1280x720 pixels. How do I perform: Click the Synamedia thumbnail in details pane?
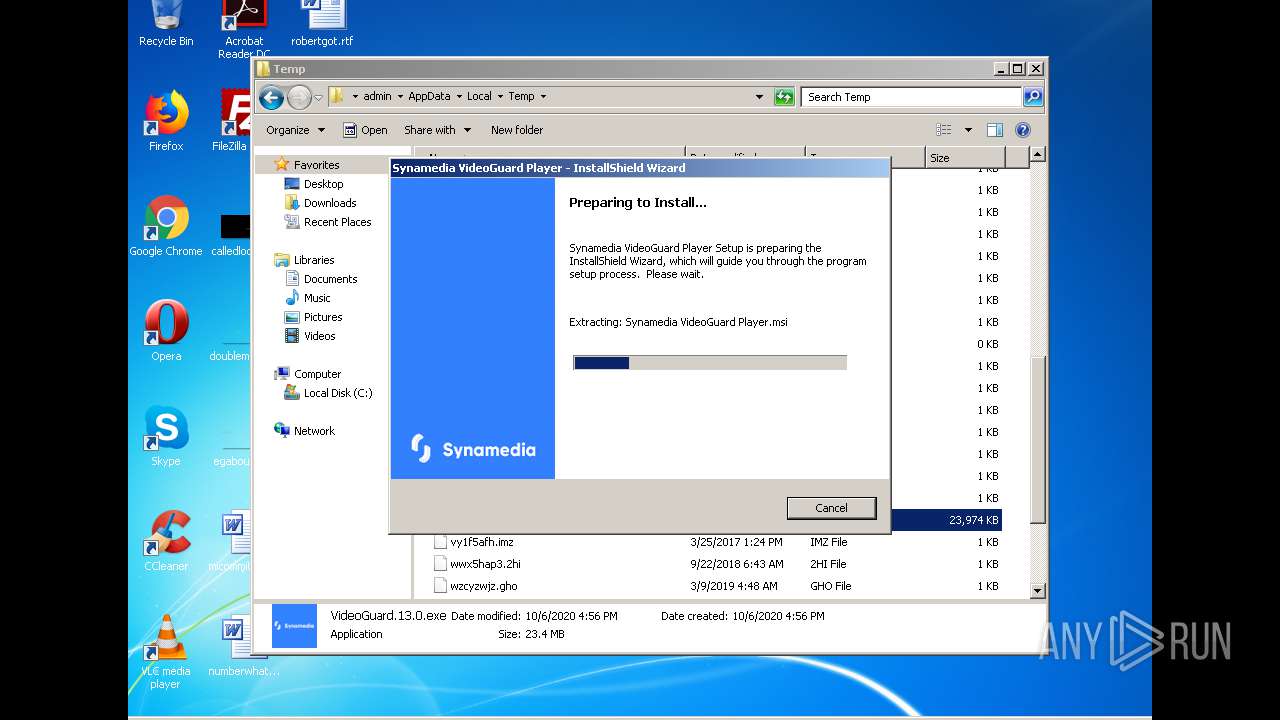294,626
